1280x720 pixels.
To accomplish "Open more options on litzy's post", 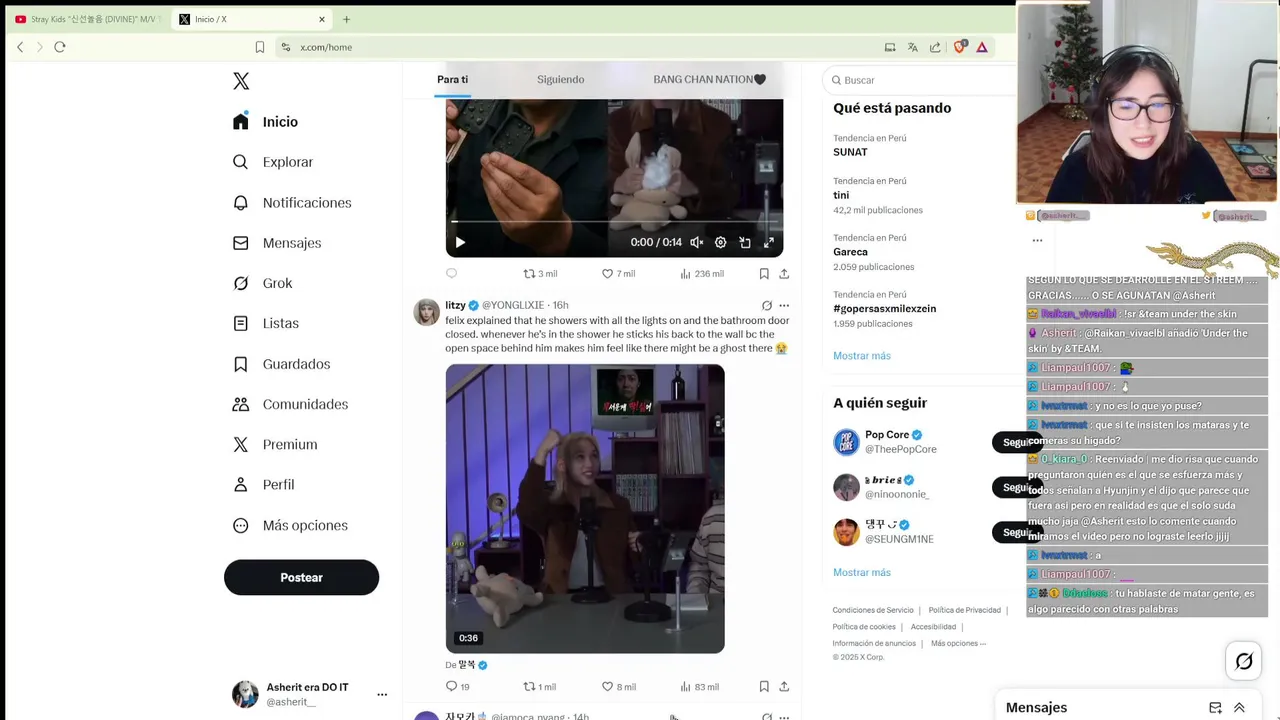I will click(784, 305).
